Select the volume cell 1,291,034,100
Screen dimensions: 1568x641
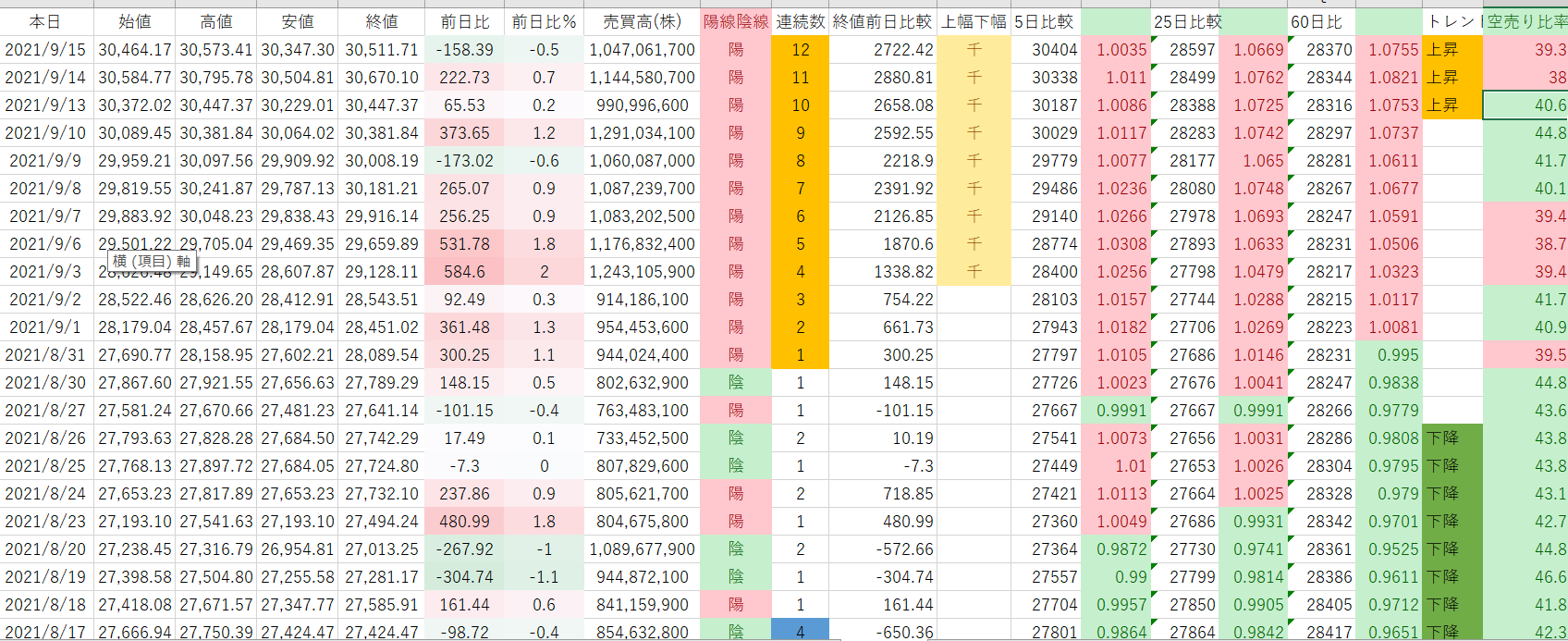642,132
